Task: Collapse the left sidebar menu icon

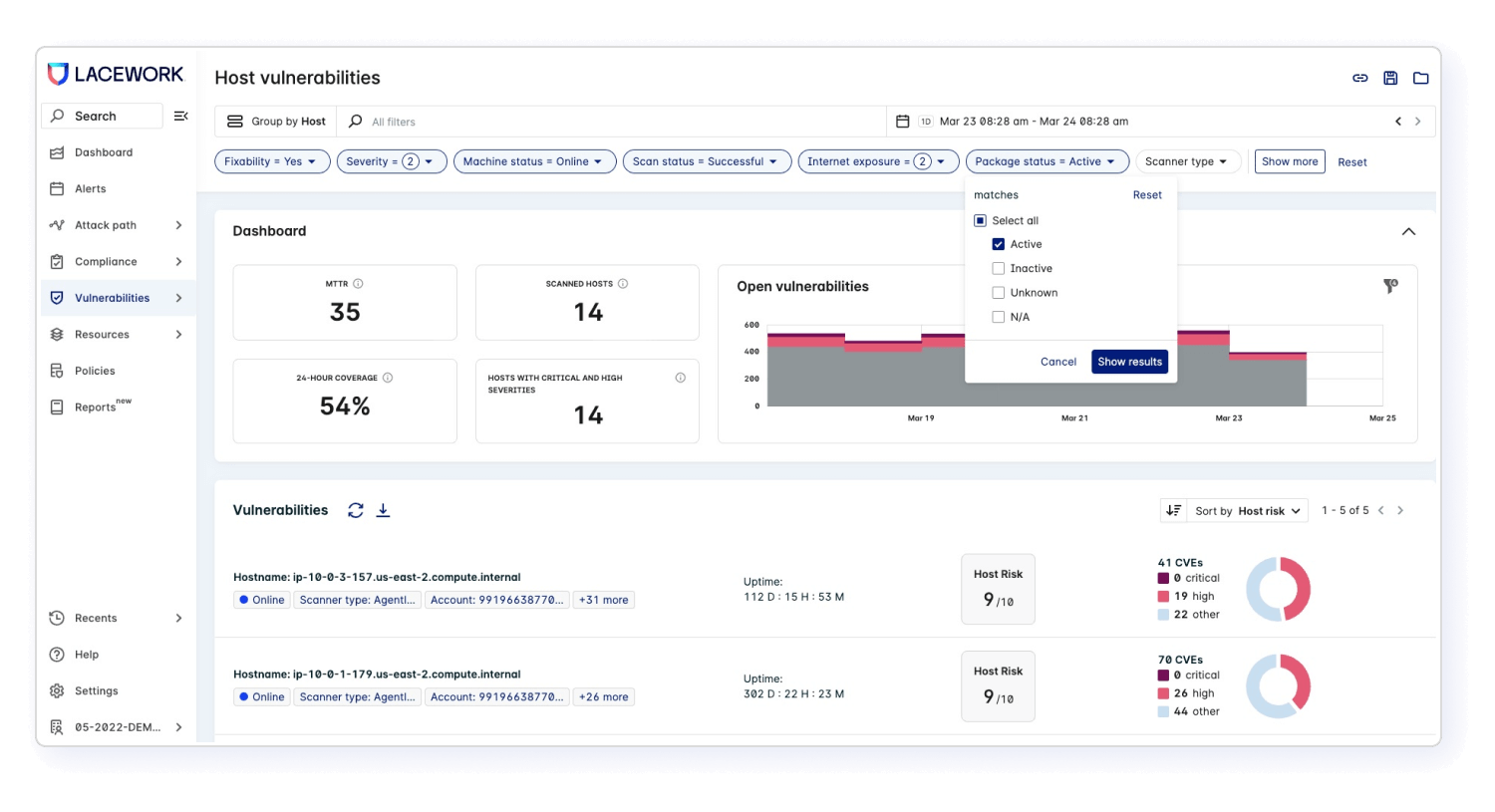Action: tap(180, 117)
